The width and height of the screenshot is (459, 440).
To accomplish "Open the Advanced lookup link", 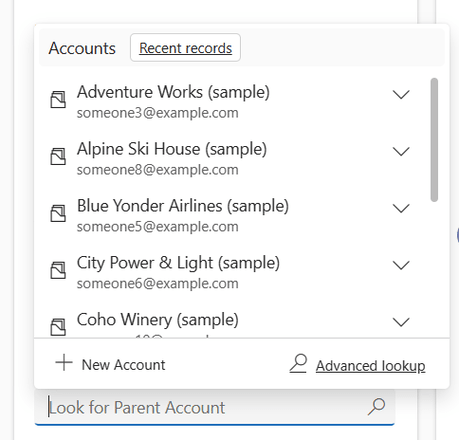I will [x=370, y=366].
